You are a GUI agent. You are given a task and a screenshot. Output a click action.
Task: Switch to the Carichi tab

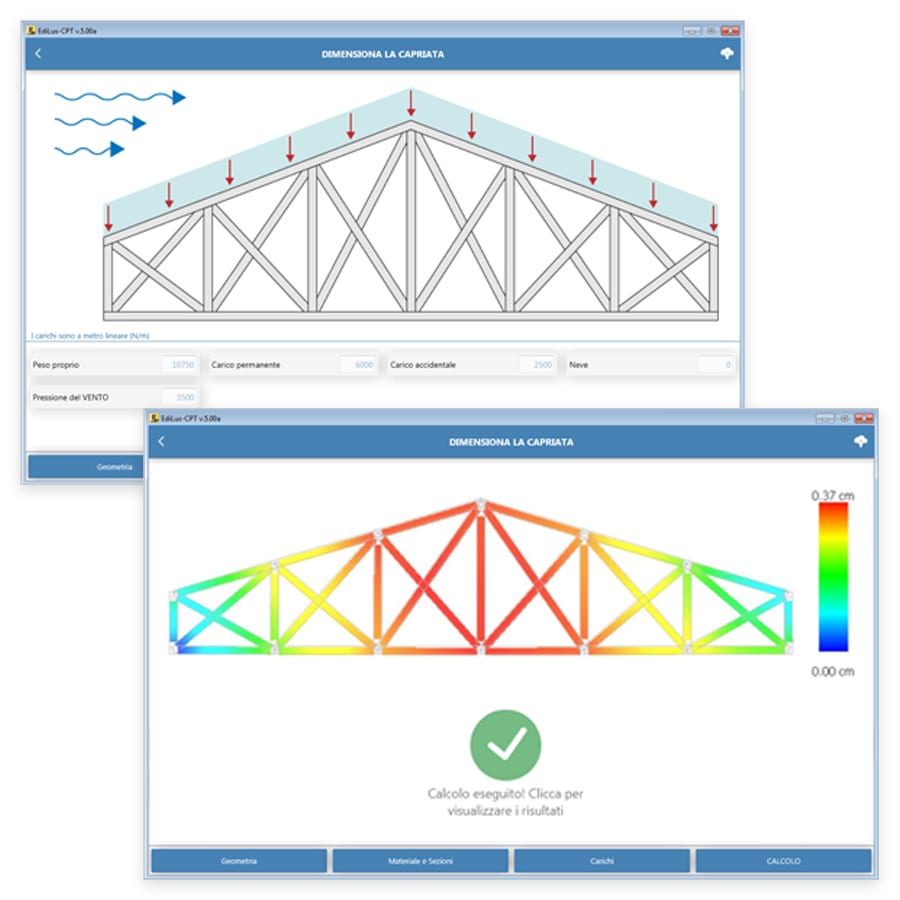601,861
